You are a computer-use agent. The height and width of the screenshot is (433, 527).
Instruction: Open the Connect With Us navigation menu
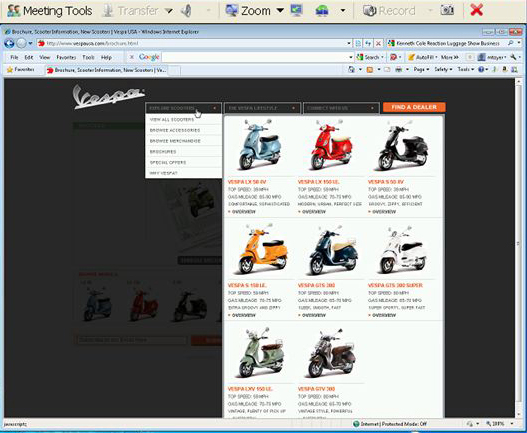[x=341, y=108]
